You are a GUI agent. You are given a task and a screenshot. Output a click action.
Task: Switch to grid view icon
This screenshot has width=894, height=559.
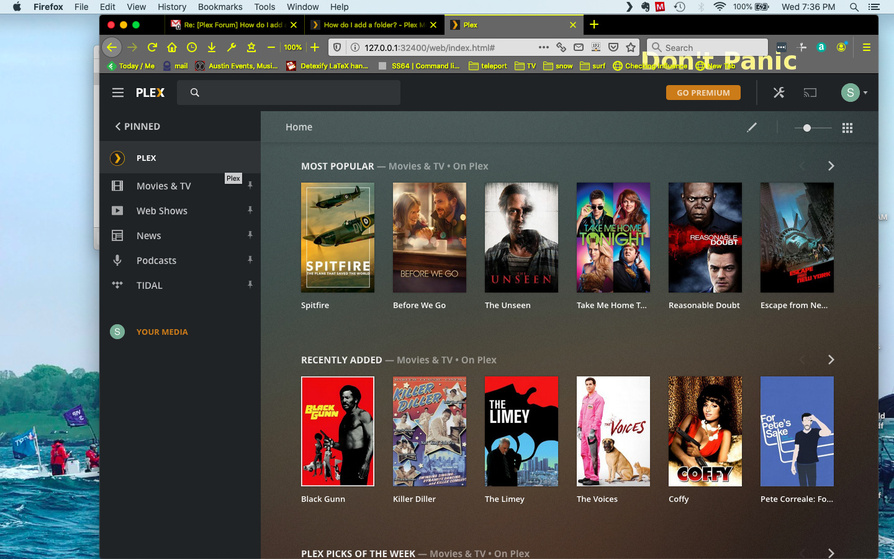(x=847, y=128)
